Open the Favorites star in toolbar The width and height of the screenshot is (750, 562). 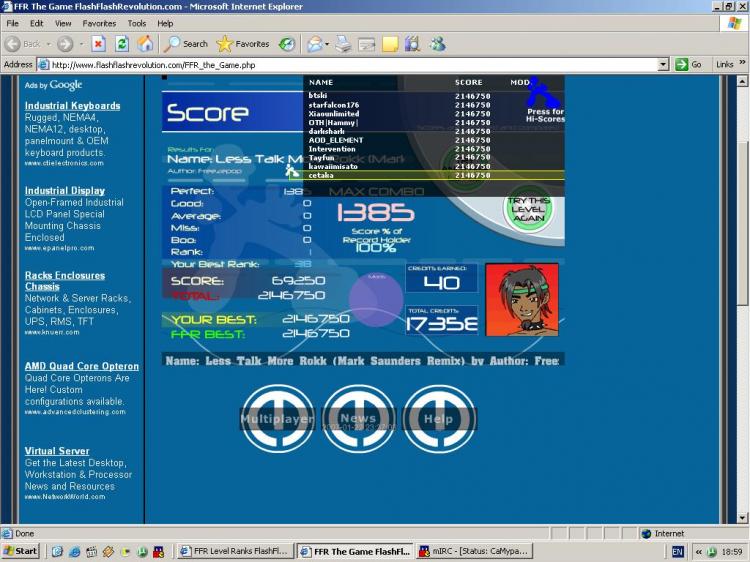coord(243,44)
